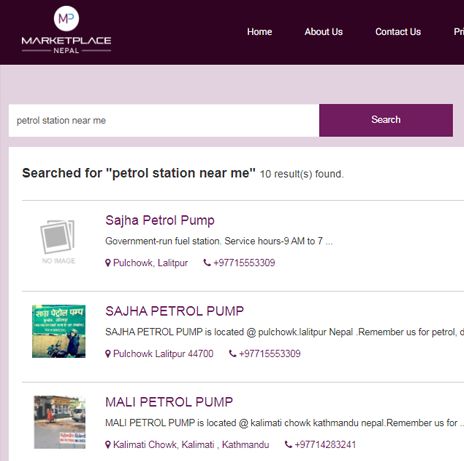
Task: Open the Home menu item
Action: pyautogui.click(x=259, y=32)
